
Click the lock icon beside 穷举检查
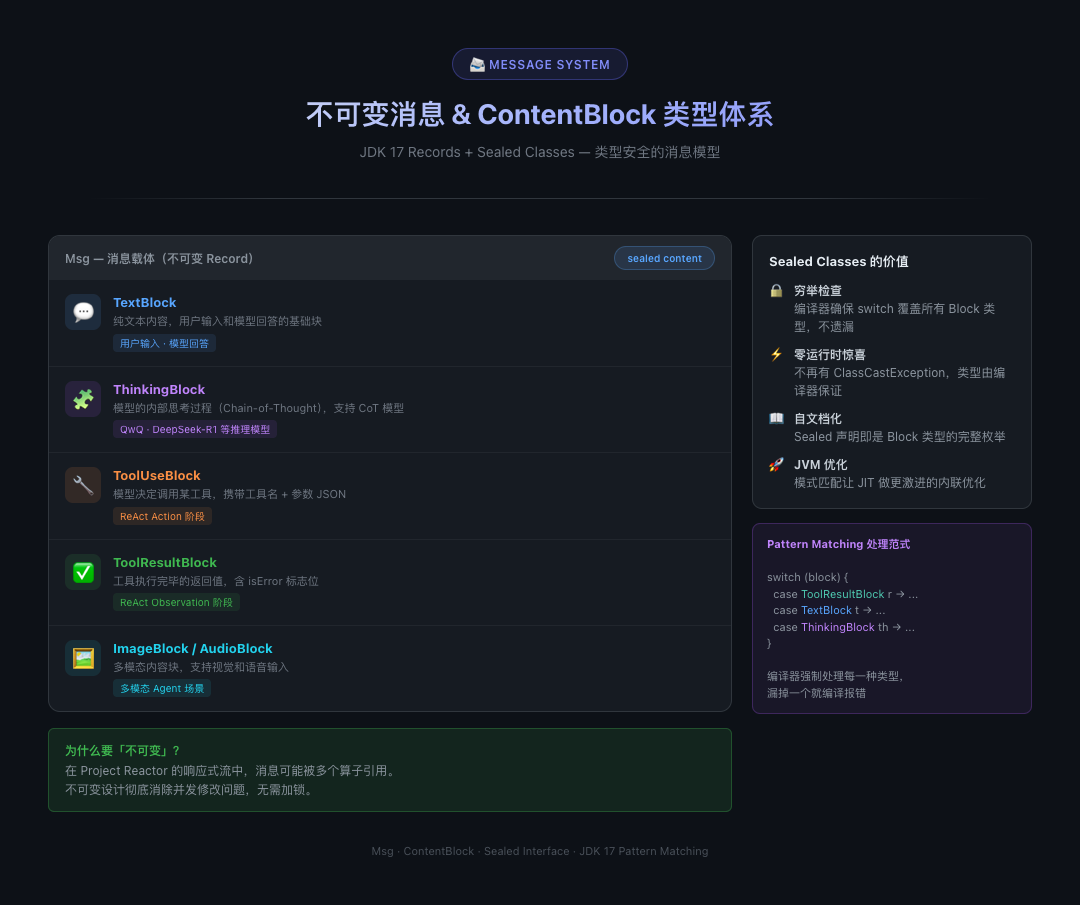pos(776,291)
